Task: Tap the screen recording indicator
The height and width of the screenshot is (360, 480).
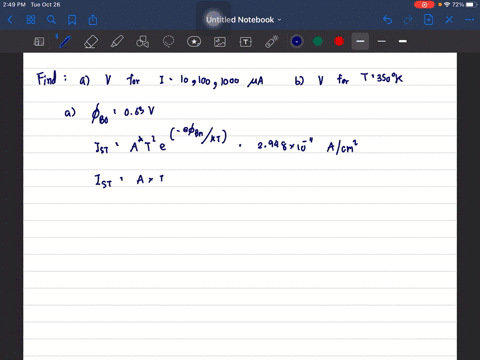Action: tap(424, 5)
